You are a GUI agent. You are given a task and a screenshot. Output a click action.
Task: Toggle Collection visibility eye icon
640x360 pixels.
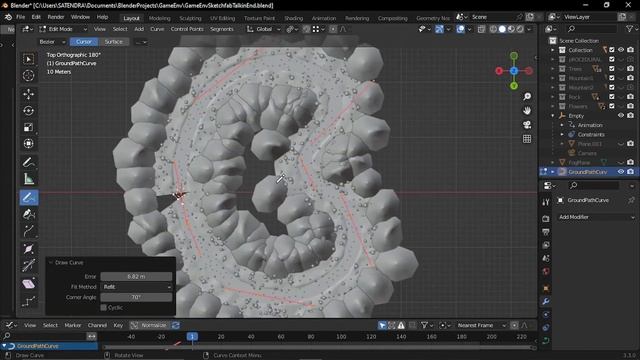coord(621,50)
